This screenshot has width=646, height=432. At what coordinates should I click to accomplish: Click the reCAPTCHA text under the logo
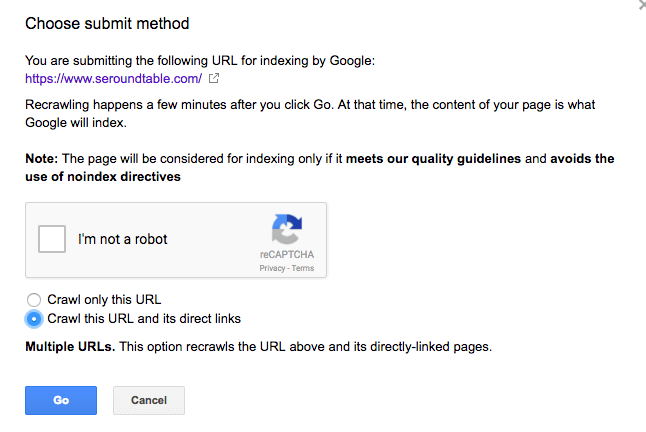(x=287, y=257)
